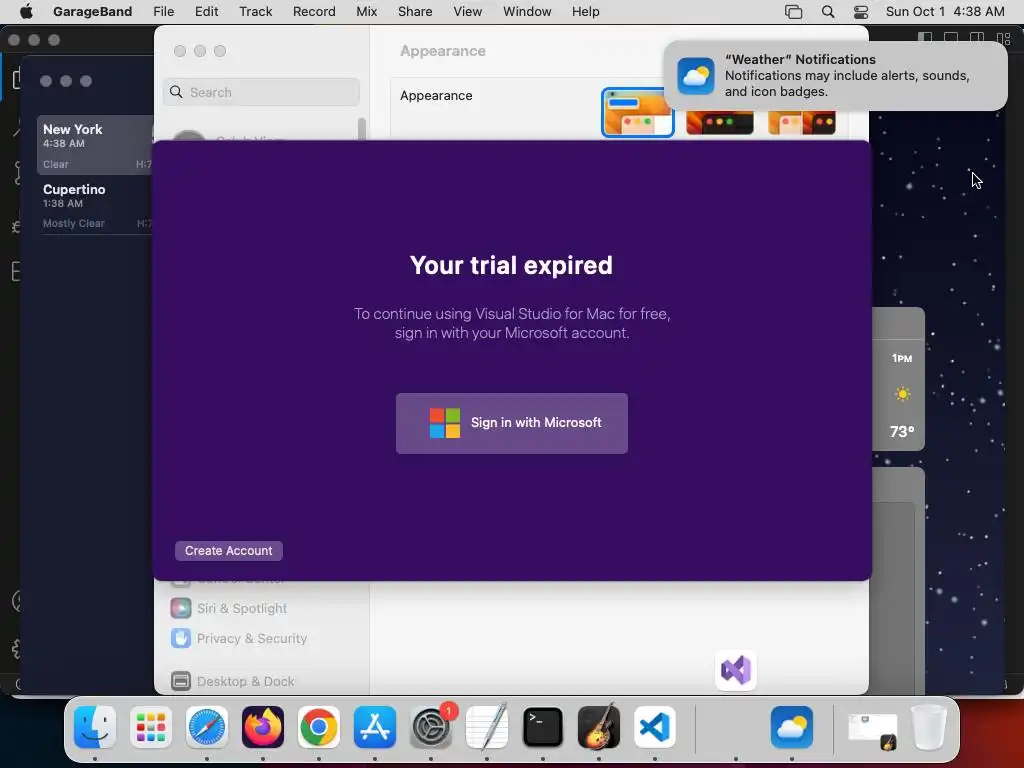Open Launchpad from the Dock

pos(151,727)
